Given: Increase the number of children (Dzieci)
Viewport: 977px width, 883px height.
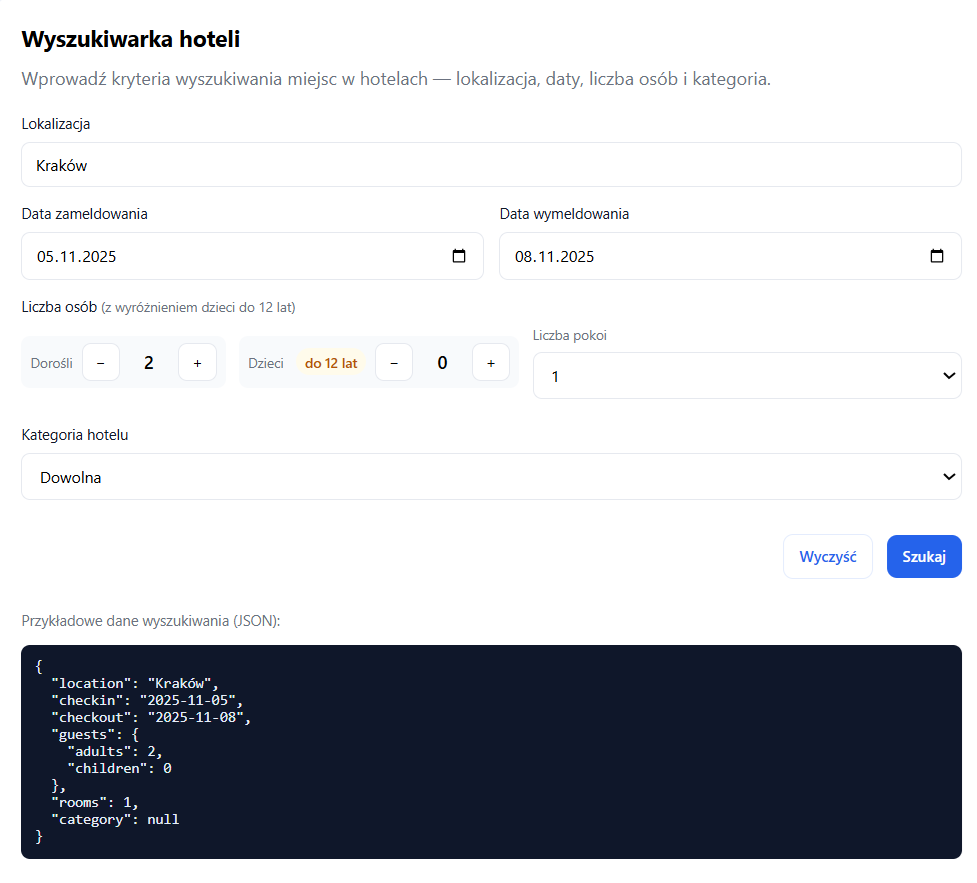Looking at the screenshot, I should click(490, 363).
